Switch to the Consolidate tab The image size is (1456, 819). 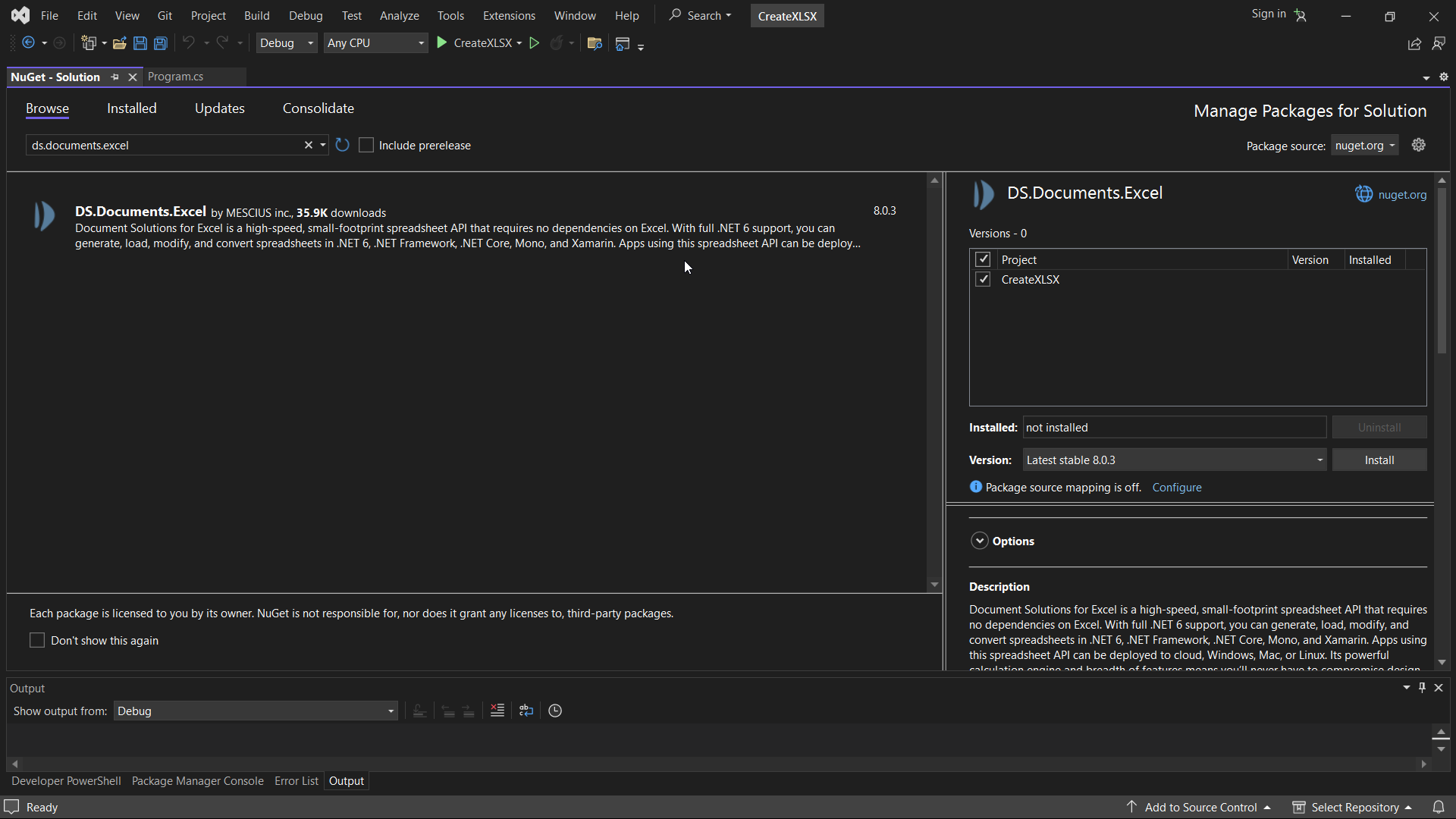[318, 108]
